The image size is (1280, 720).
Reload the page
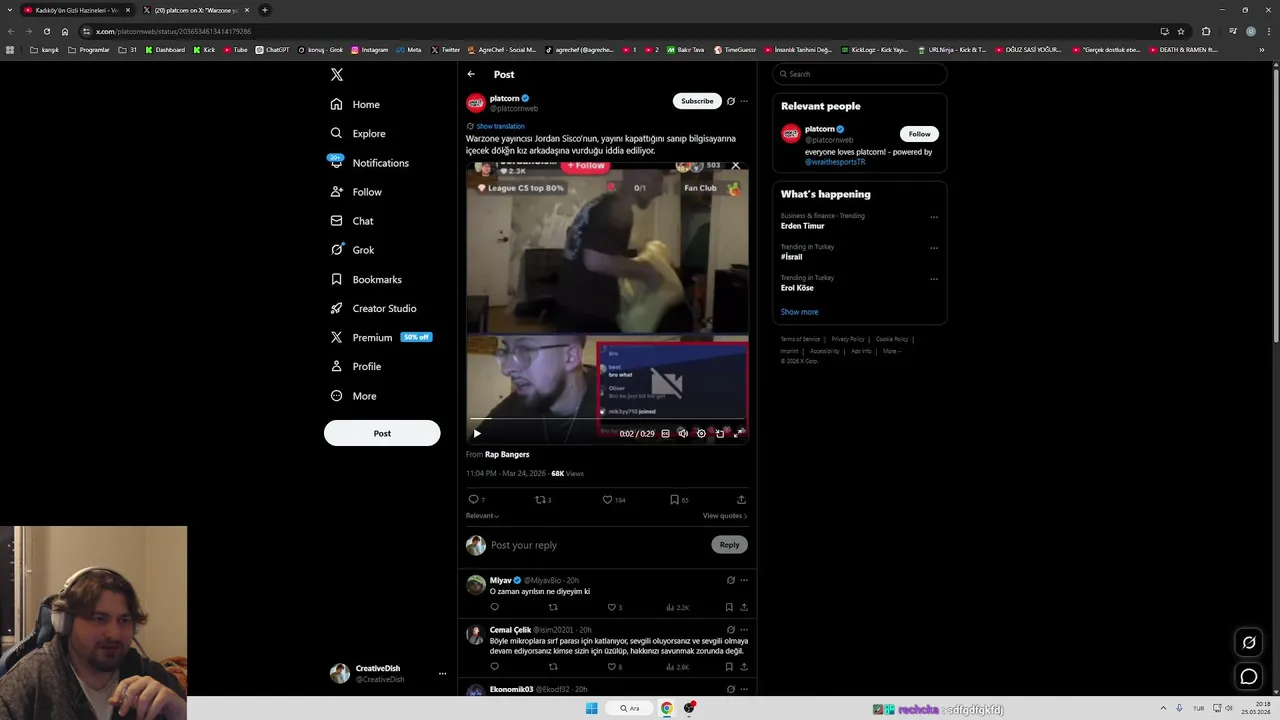(x=46, y=31)
